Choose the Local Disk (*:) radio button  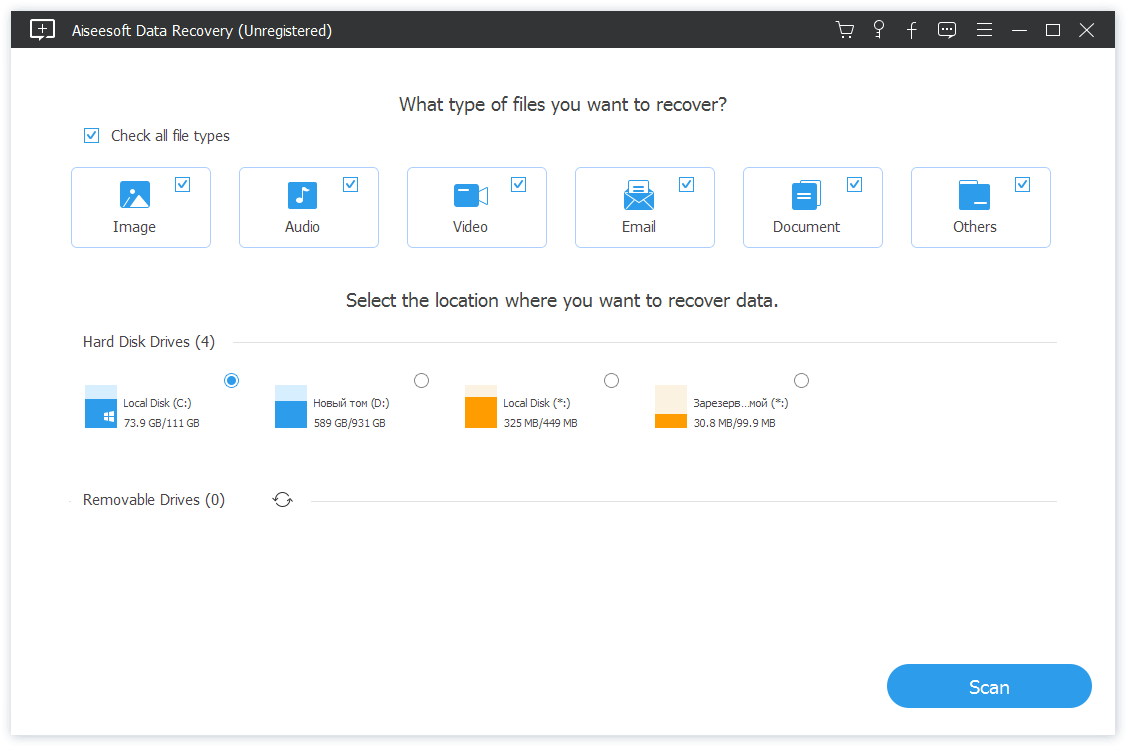(612, 381)
